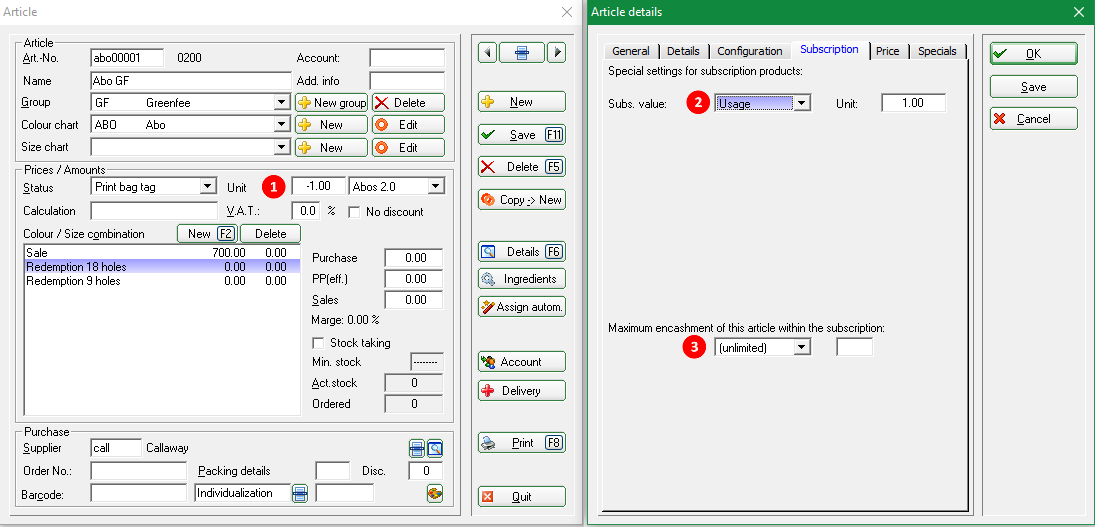Open maximum encashment dropdown (unlimited)
1095x527 pixels.
(802, 347)
